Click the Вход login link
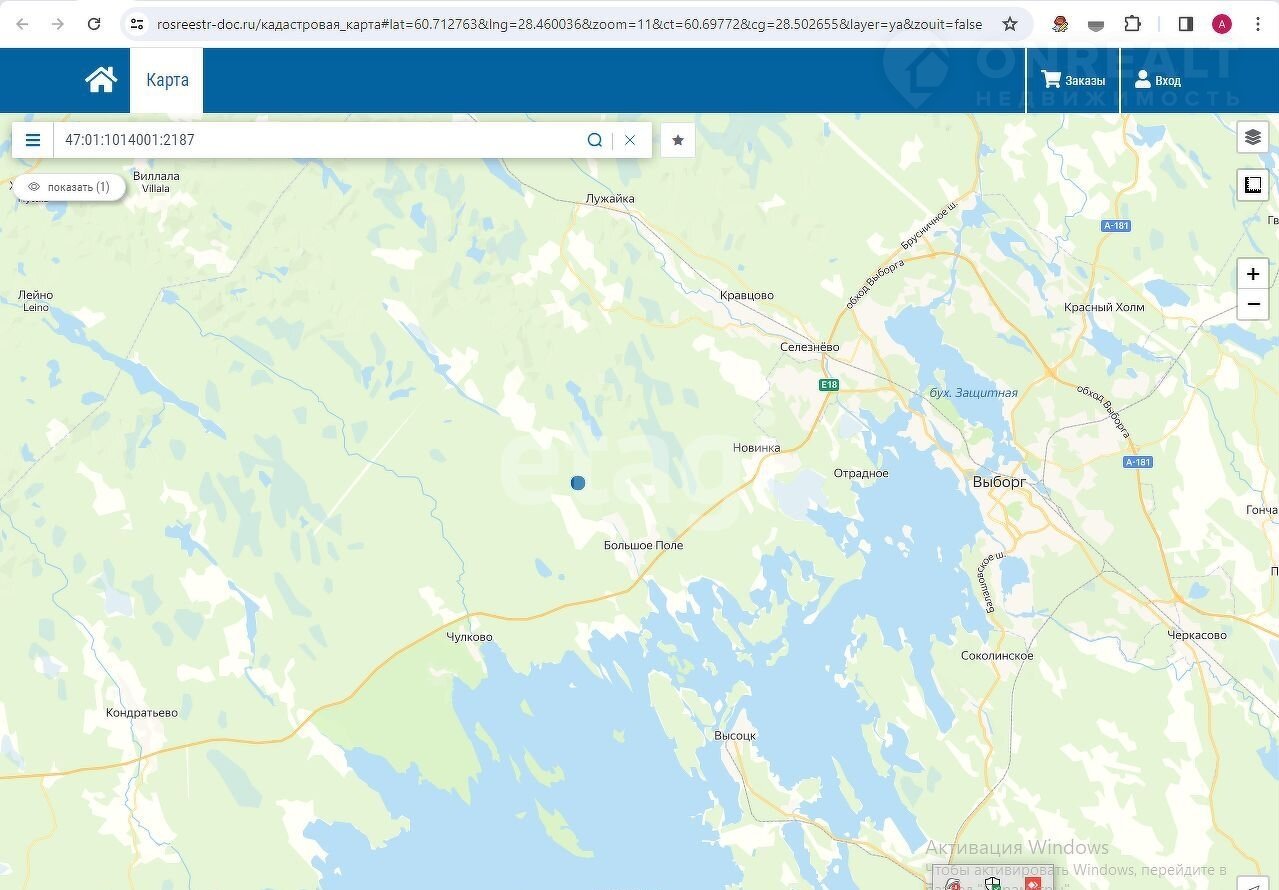 click(1157, 80)
